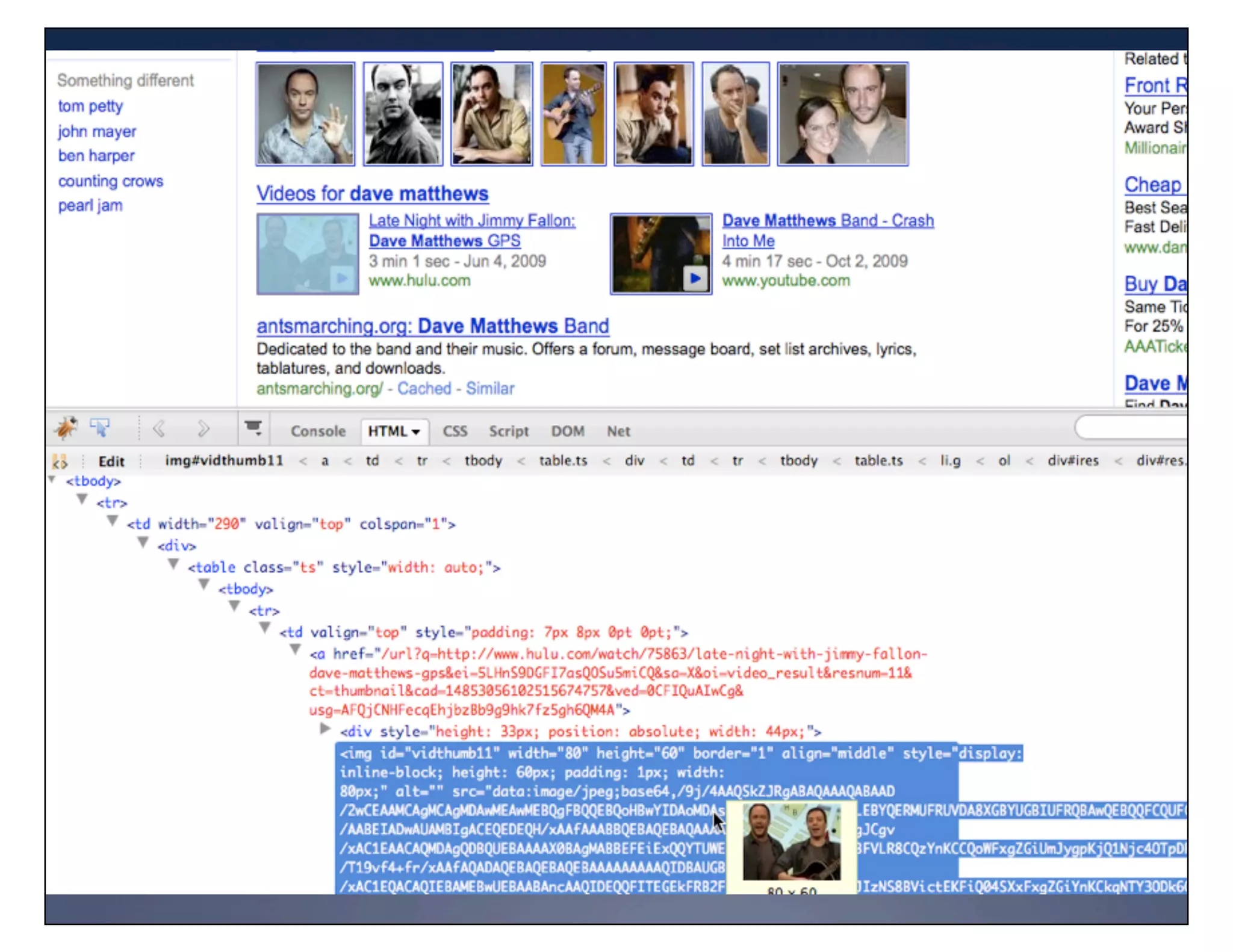
Task: Open the pearl jam suggestion
Action: point(90,206)
